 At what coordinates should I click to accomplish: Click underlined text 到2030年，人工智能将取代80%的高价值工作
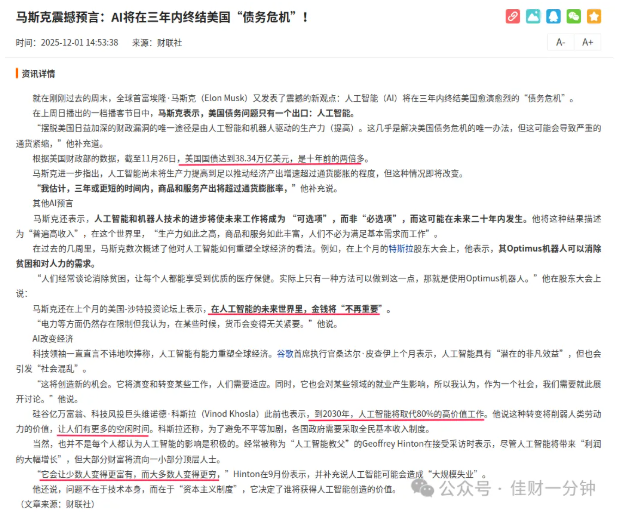(399, 414)
